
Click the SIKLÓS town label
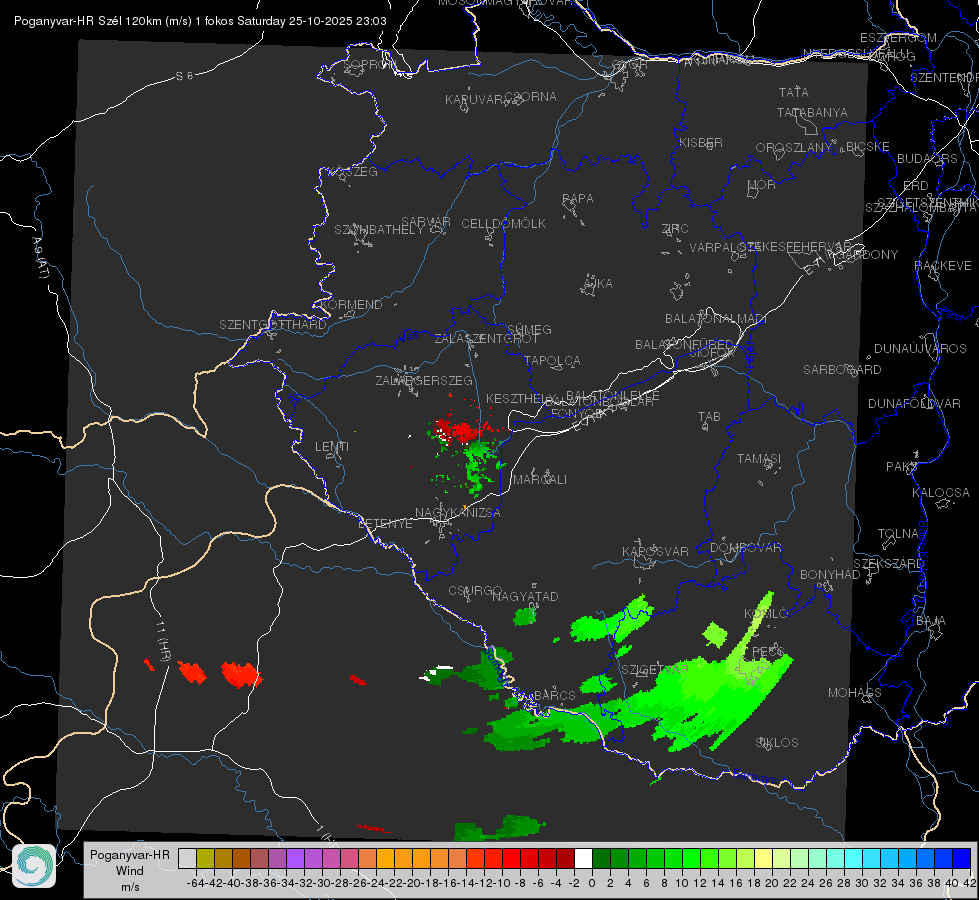click(x=777, y=743)
